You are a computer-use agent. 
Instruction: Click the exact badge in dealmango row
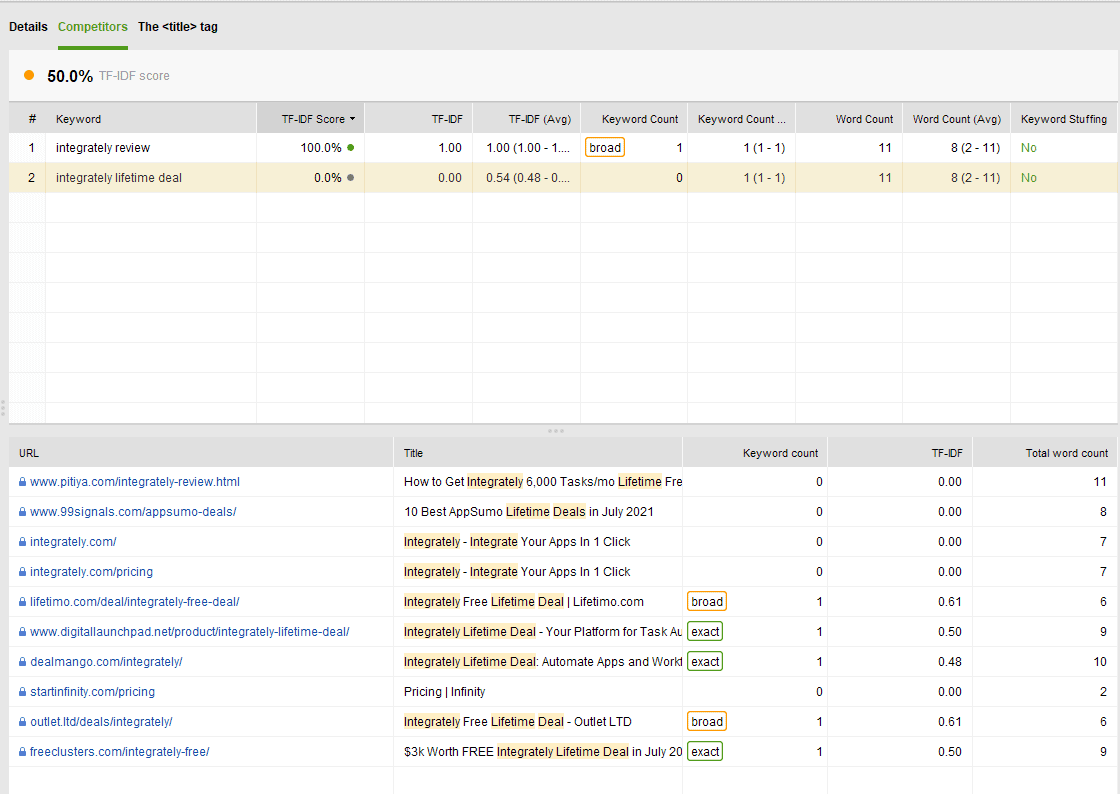click(x=705, y=662)
